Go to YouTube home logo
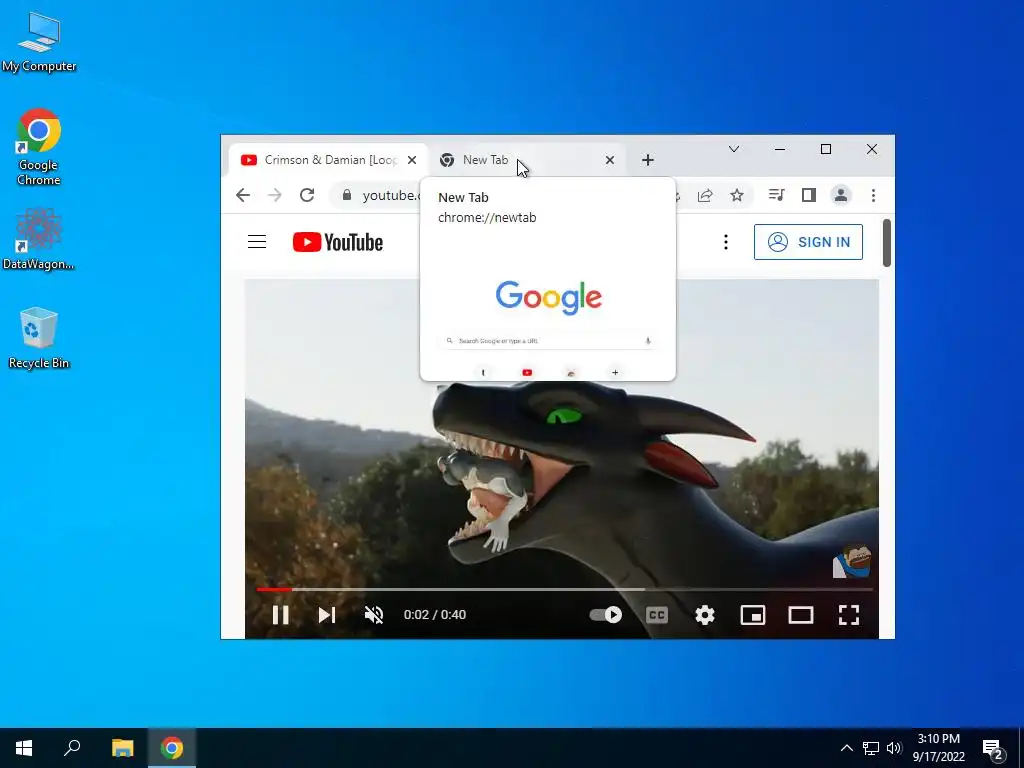 tap(338, 242)
